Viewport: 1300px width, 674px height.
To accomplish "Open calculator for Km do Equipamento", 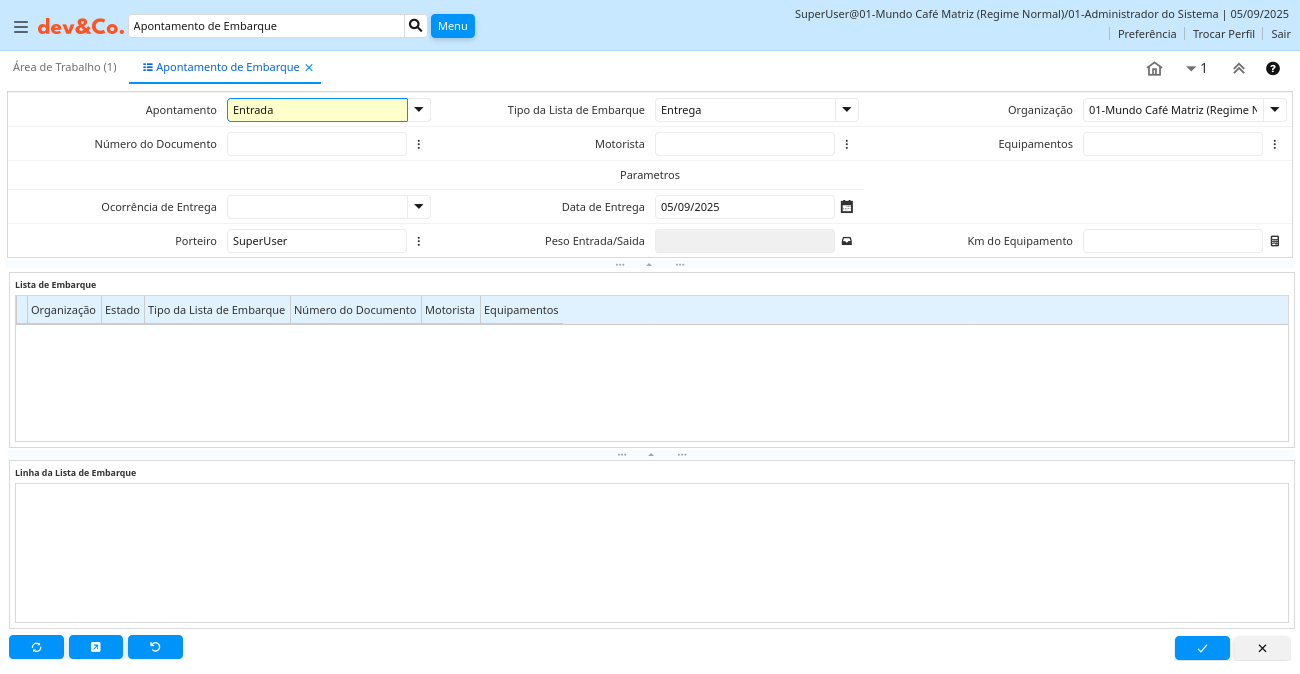I will [1275, 241].
